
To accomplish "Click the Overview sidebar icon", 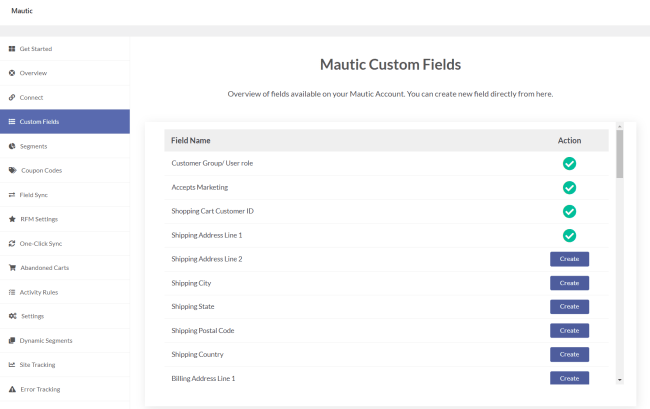I will tap(11, 73).
